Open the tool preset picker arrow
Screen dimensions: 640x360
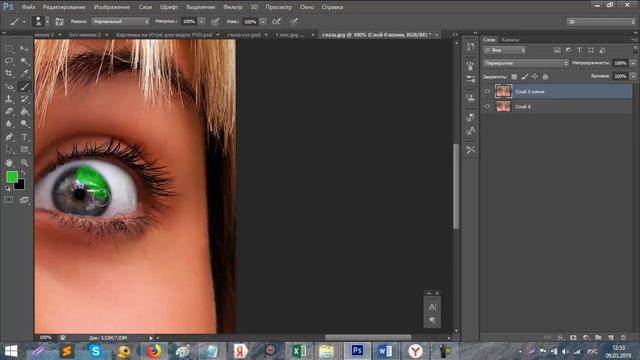(x=24, y=22)
